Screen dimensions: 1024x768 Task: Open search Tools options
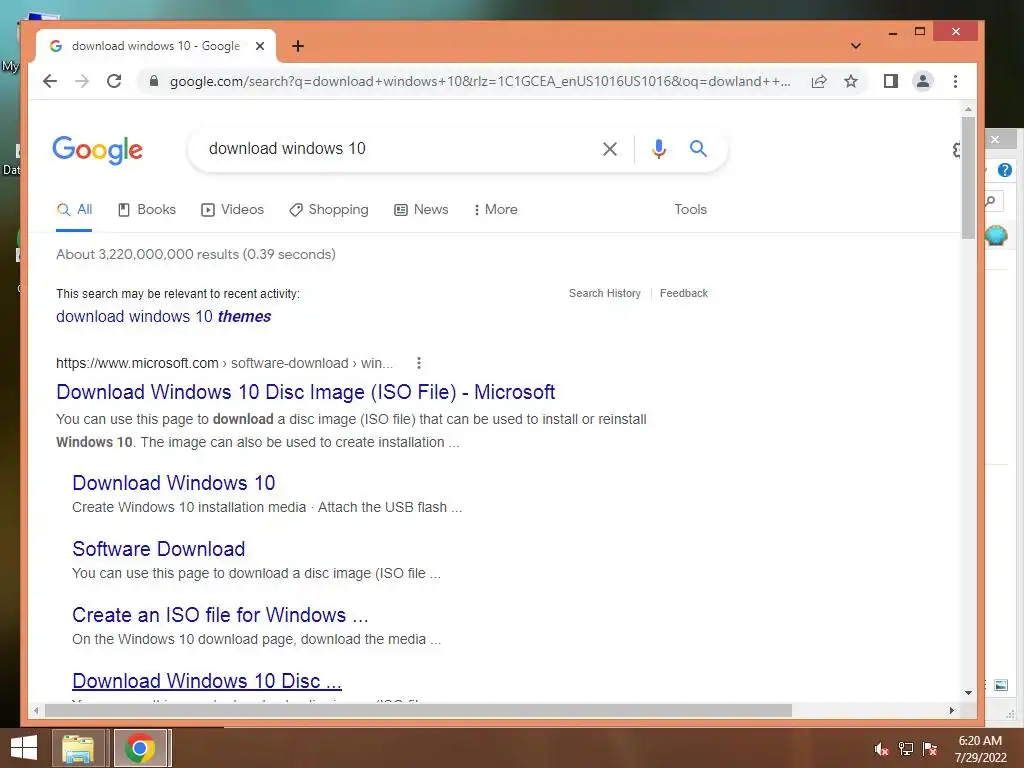[x=690, y=210]
